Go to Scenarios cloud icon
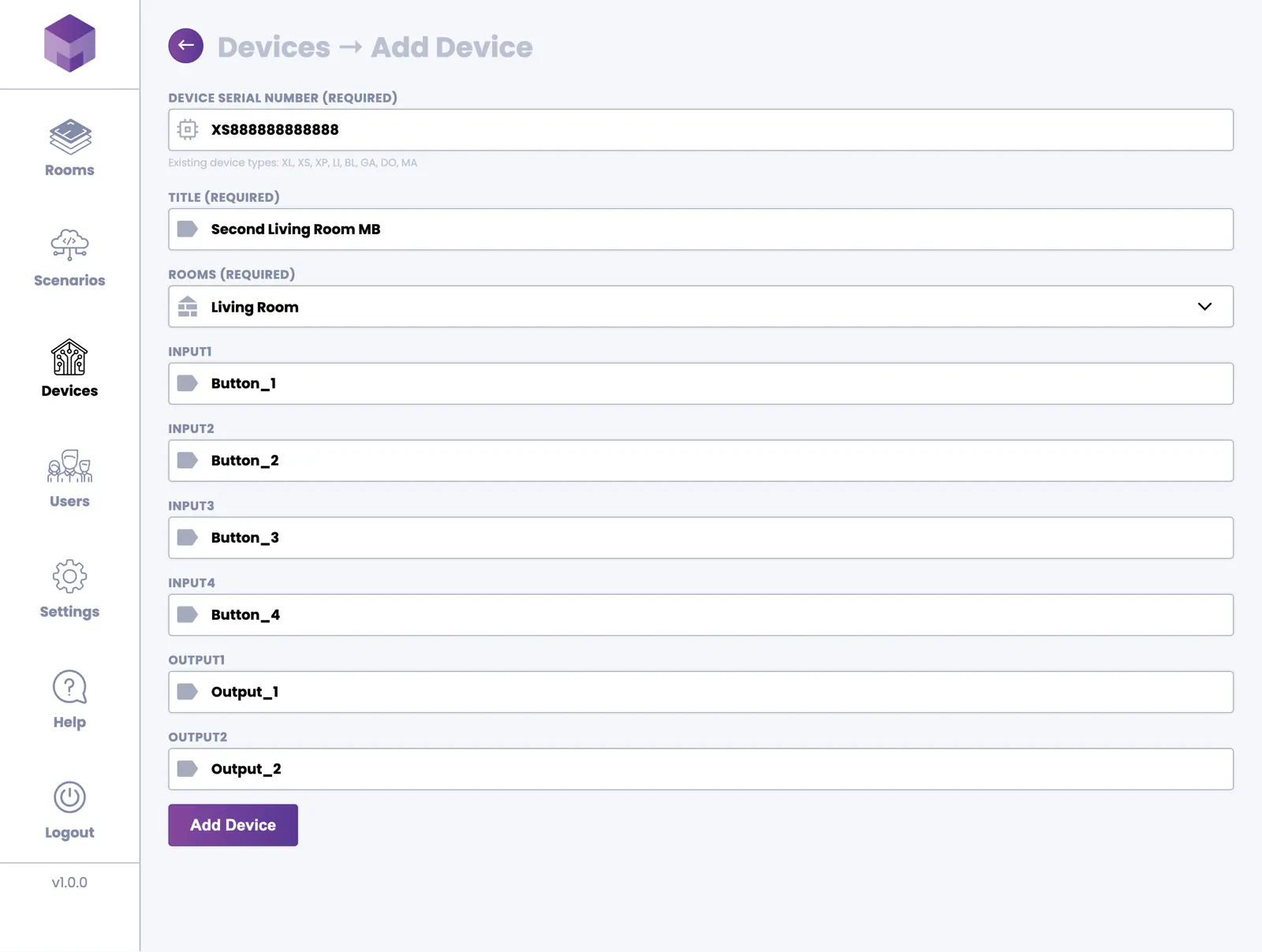The width and height of the screenshot is (1262, 952). click(69, 245)
